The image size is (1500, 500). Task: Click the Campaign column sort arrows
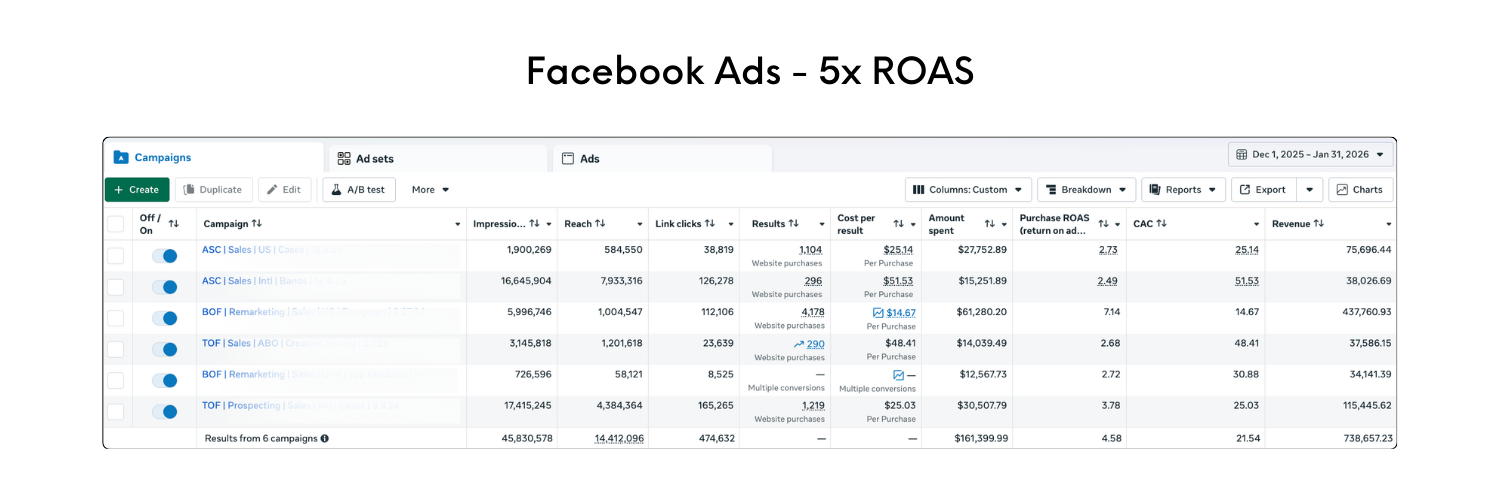click(257, 224)
